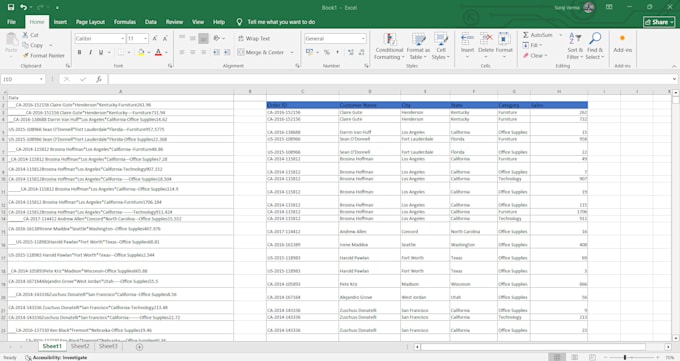Align text to the middle
This screenshot has width=680, height=361.
coord(193,38)
